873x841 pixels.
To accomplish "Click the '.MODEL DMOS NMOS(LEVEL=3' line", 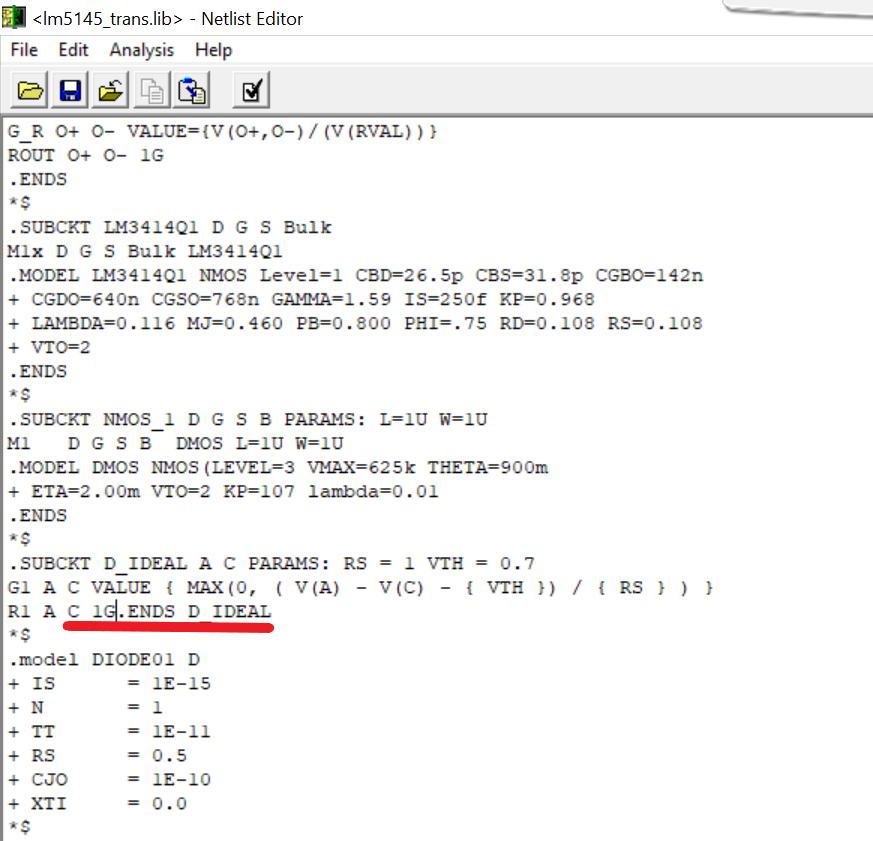I will tap(278, 468).
